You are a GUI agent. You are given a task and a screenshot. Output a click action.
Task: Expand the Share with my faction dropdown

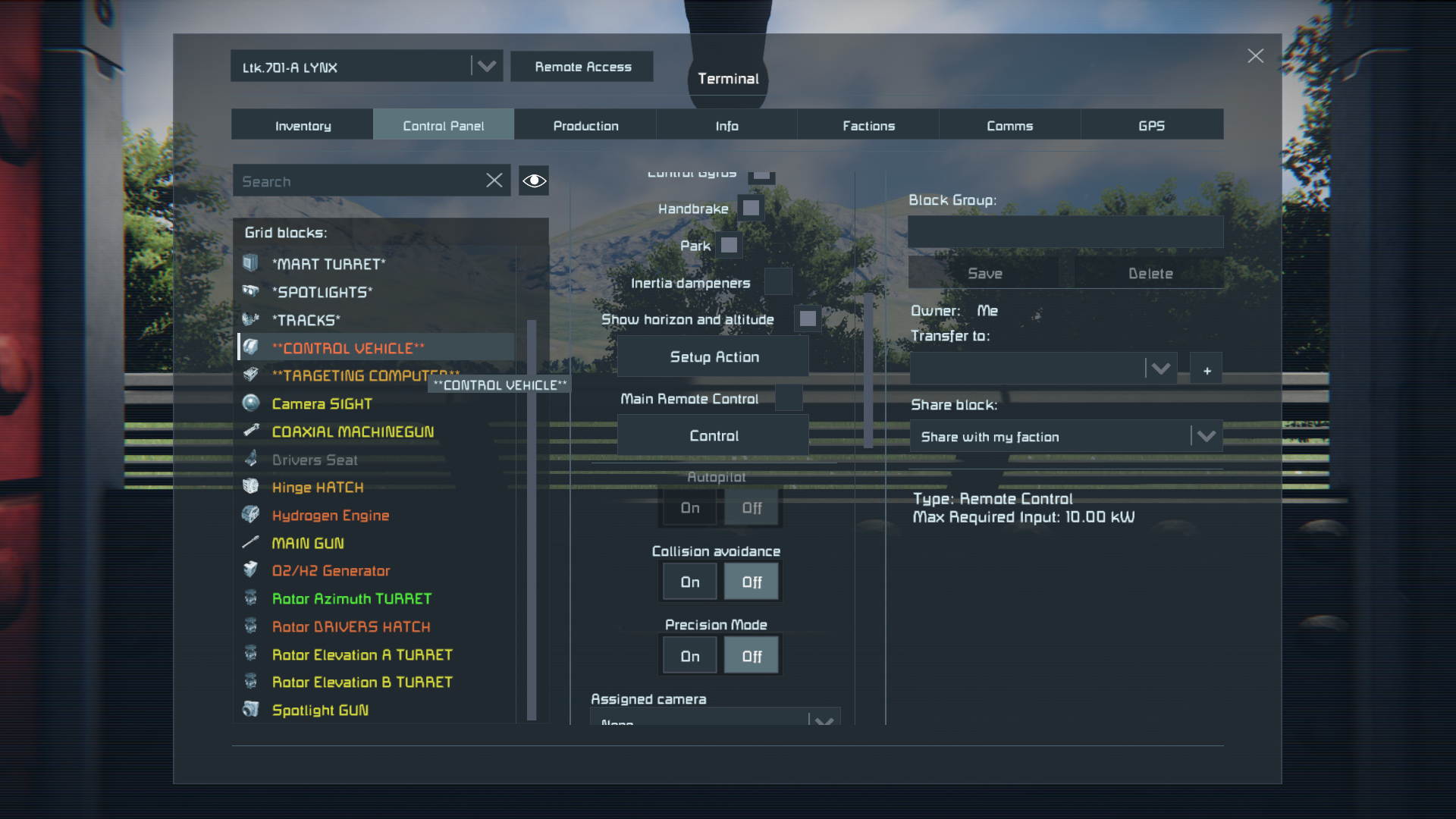[1206, 436]
